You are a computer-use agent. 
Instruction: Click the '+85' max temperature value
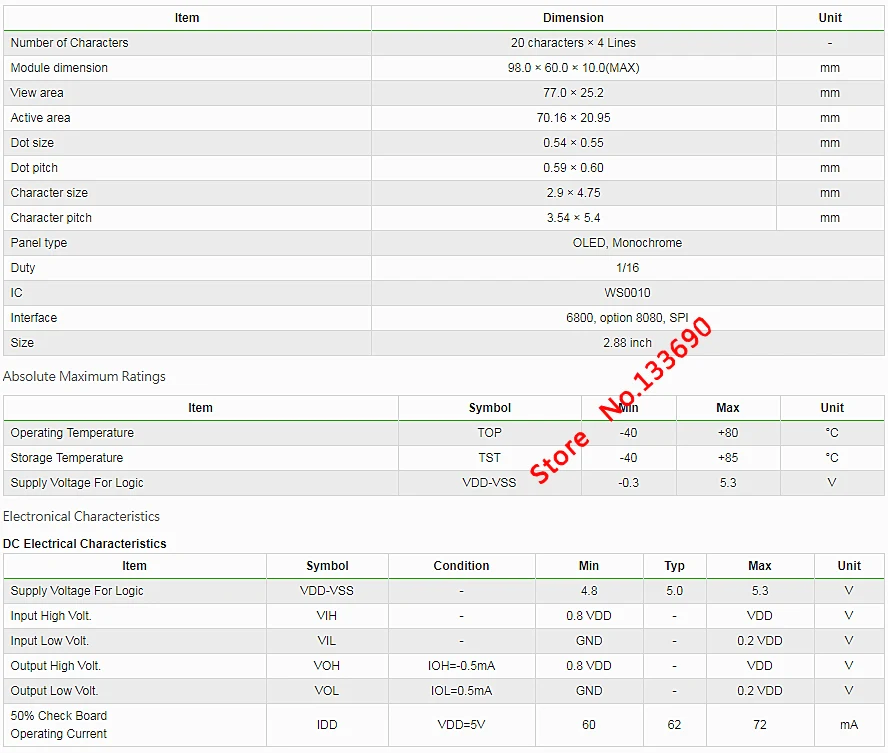click(x=728, y=457)
